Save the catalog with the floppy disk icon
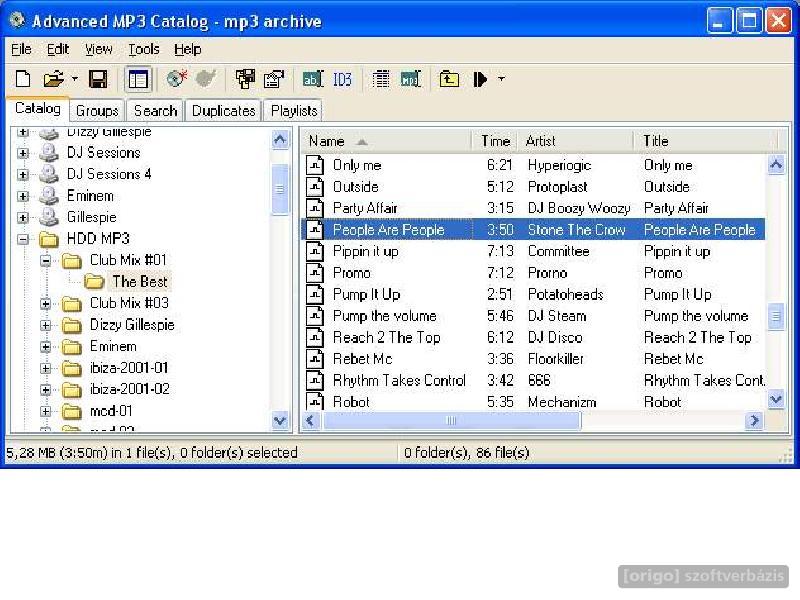 (98, 80)
